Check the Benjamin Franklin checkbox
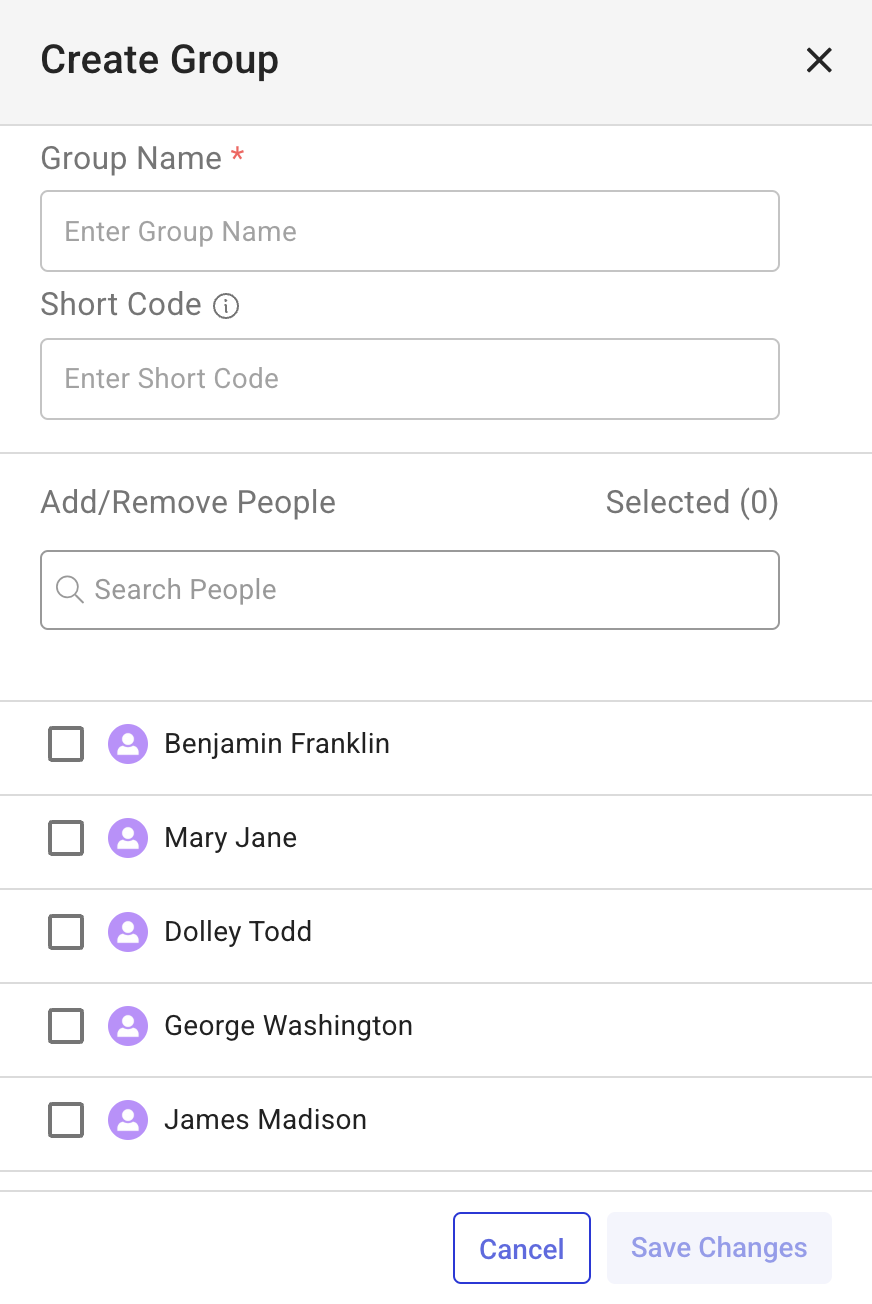The image size is (872, 1304). [x=66, y=744]
